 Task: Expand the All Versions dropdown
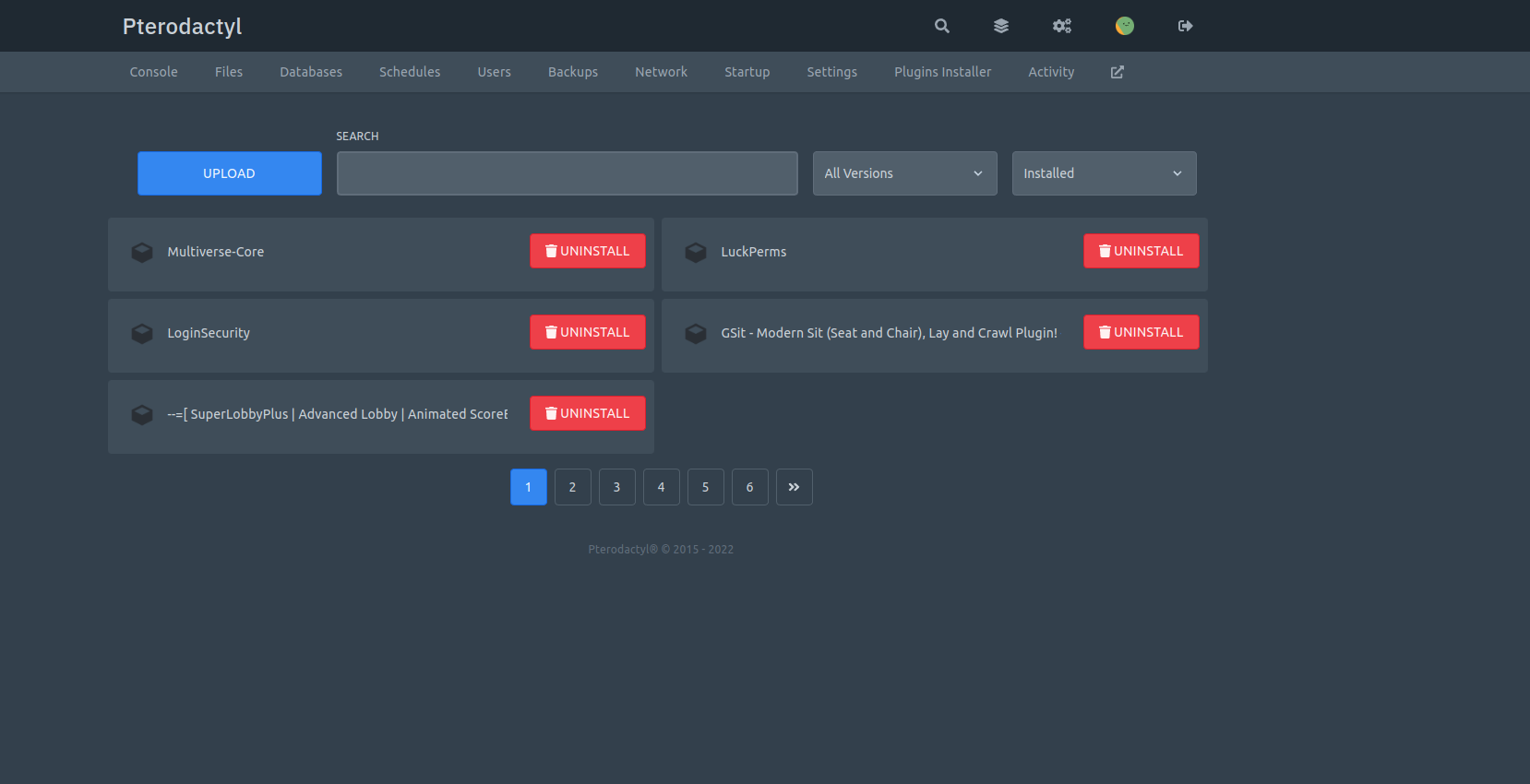[905, 173]
